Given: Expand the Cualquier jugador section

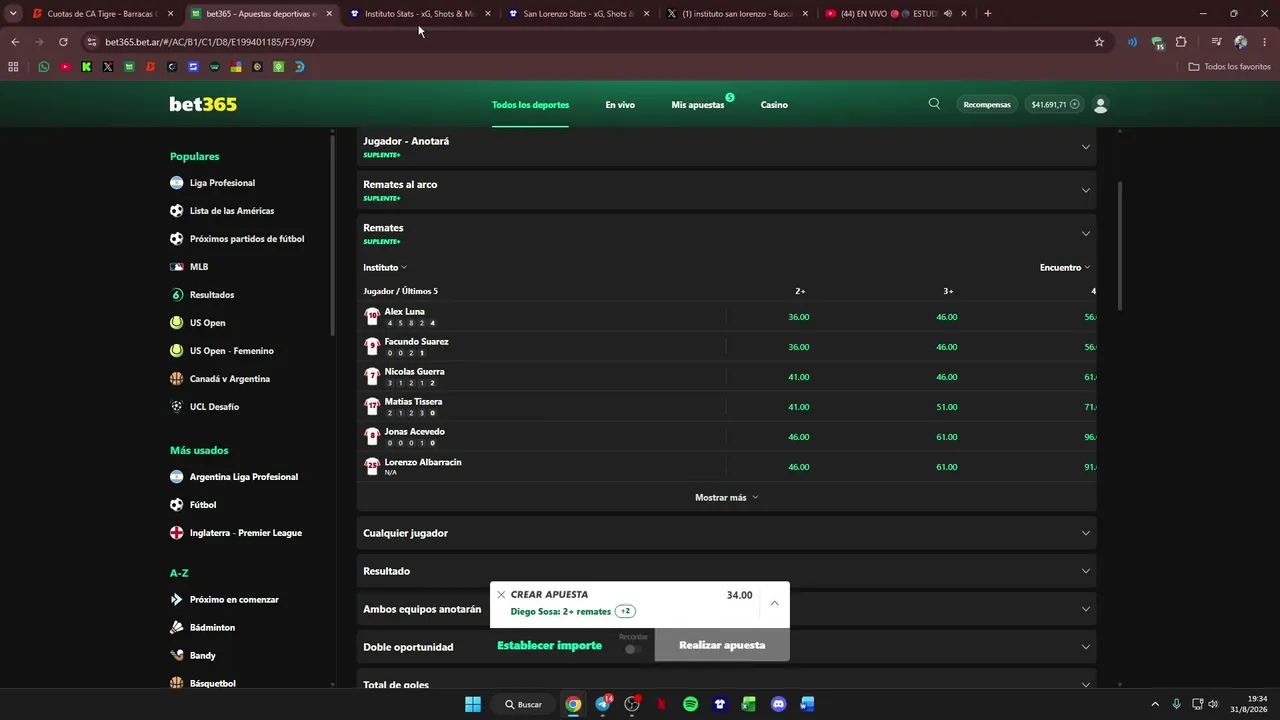Looking at the screenshot, I should 727,533.
